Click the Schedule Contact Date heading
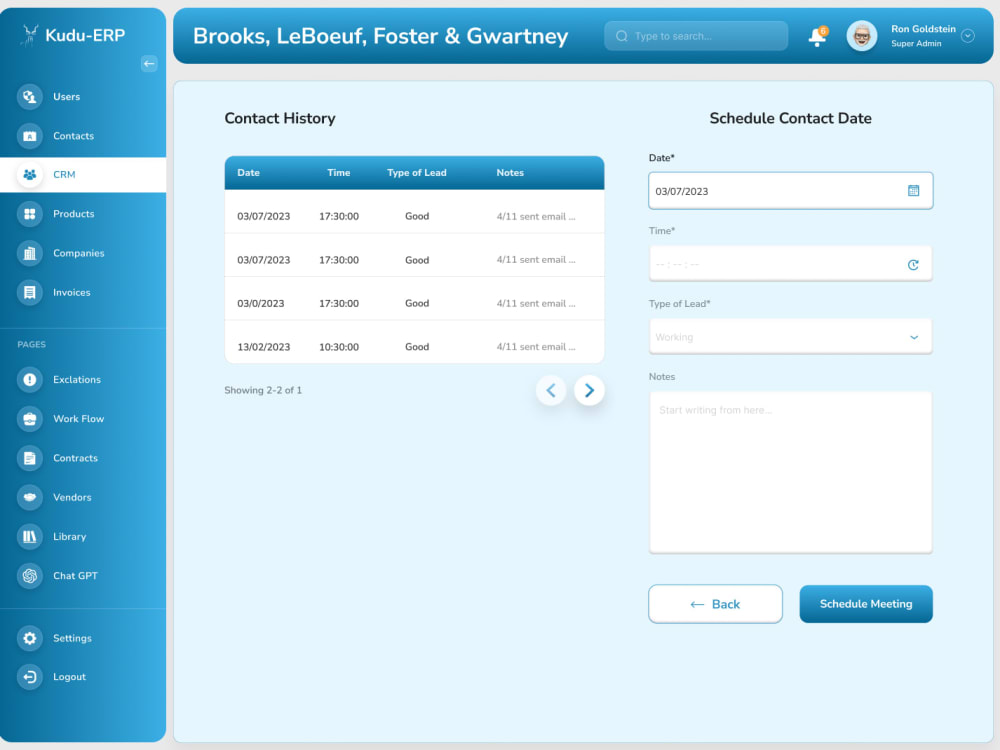 (790, 119)
